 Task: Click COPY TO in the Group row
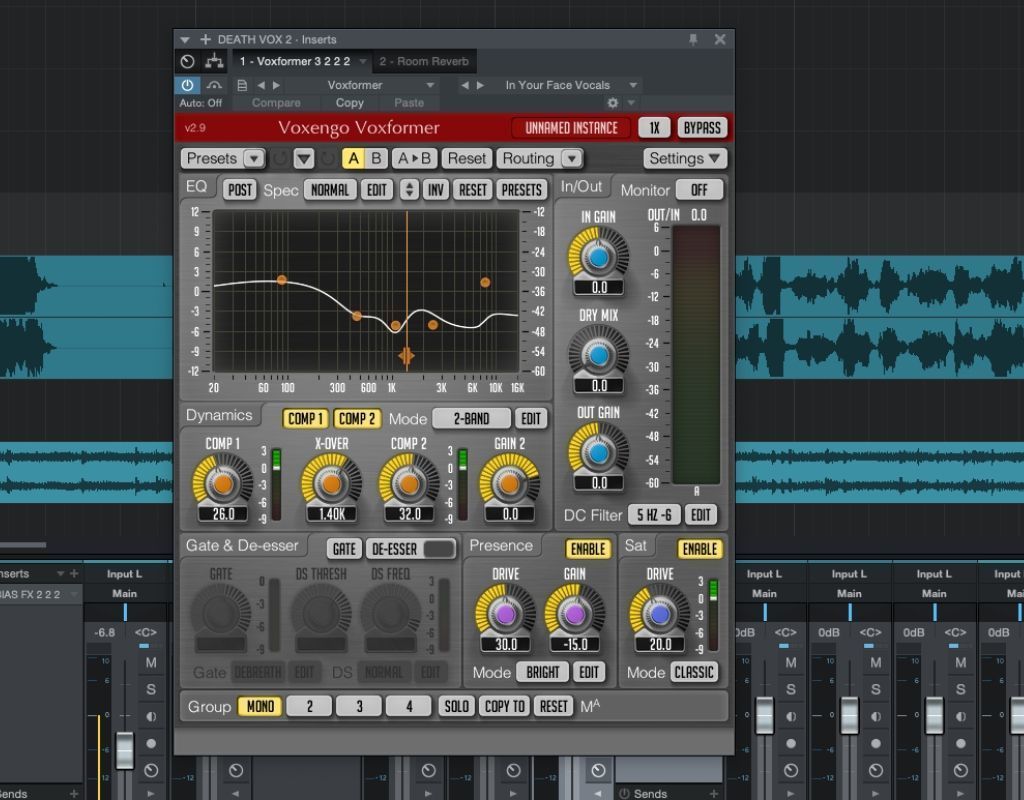[505, 706]
